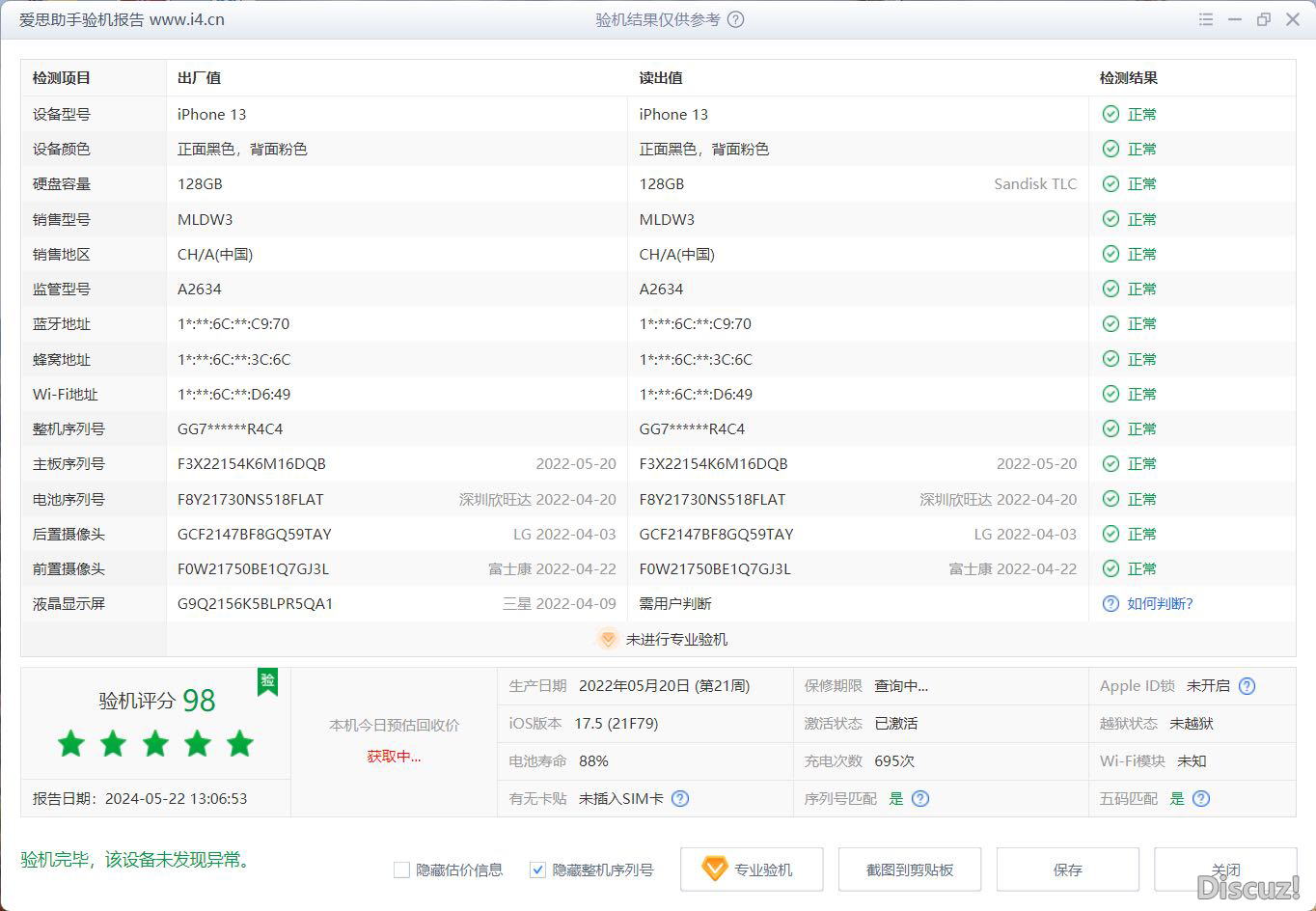Click the 越狱状态 未越狱 value
The width and height of the screenshot is (1316, 911).
tap(1192, 723)
